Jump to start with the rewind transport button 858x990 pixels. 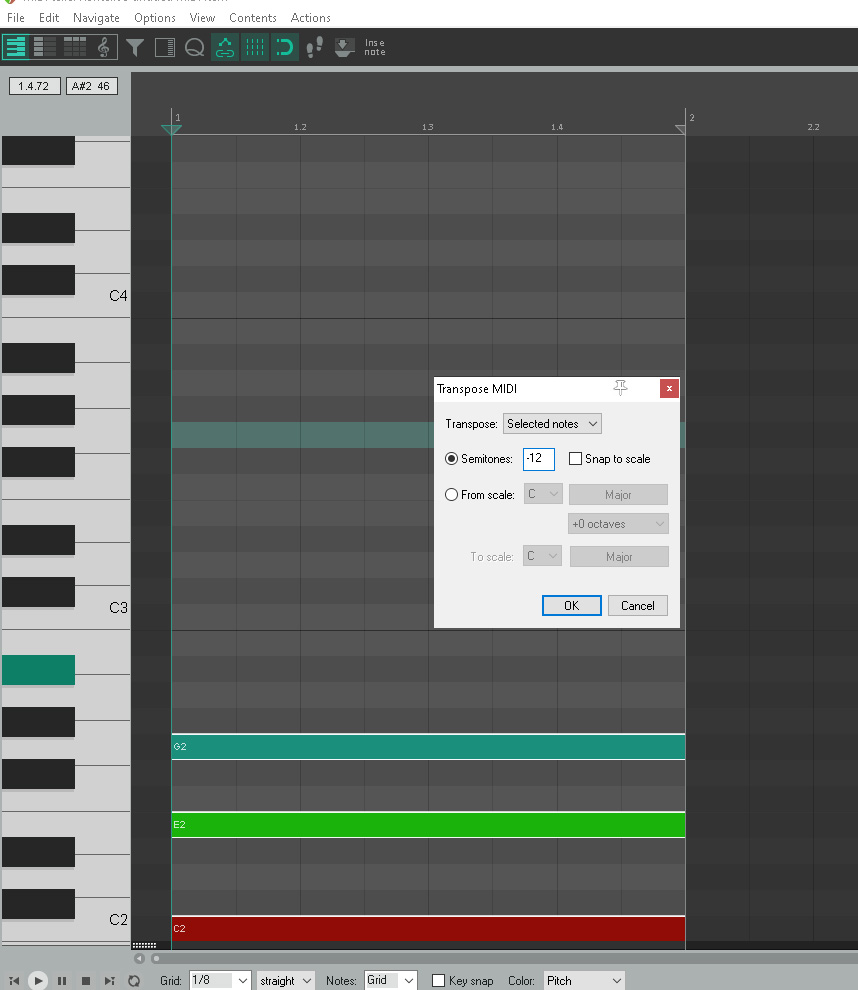coord(14,981)
